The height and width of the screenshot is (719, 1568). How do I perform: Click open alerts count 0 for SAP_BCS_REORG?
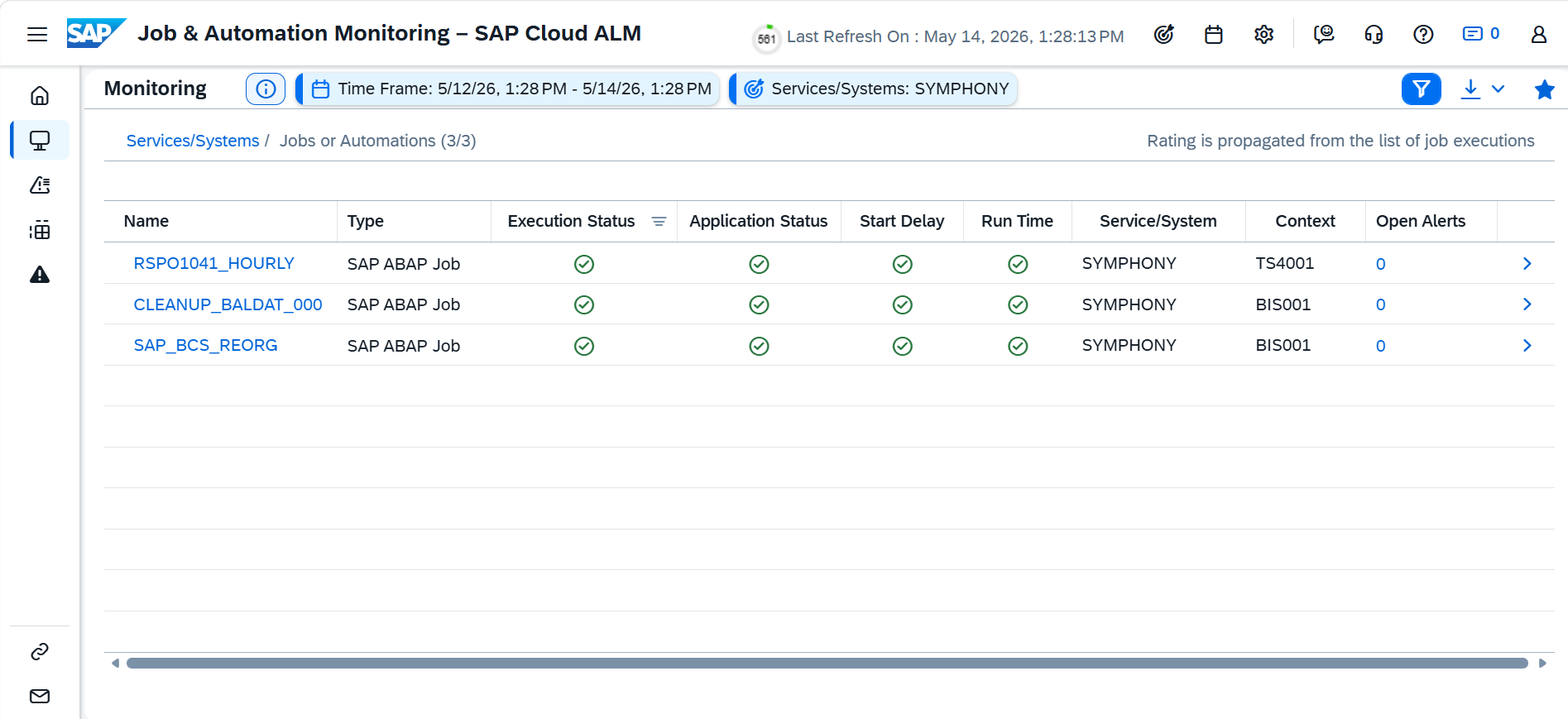pyautogui.click(x=1380, y=346)
